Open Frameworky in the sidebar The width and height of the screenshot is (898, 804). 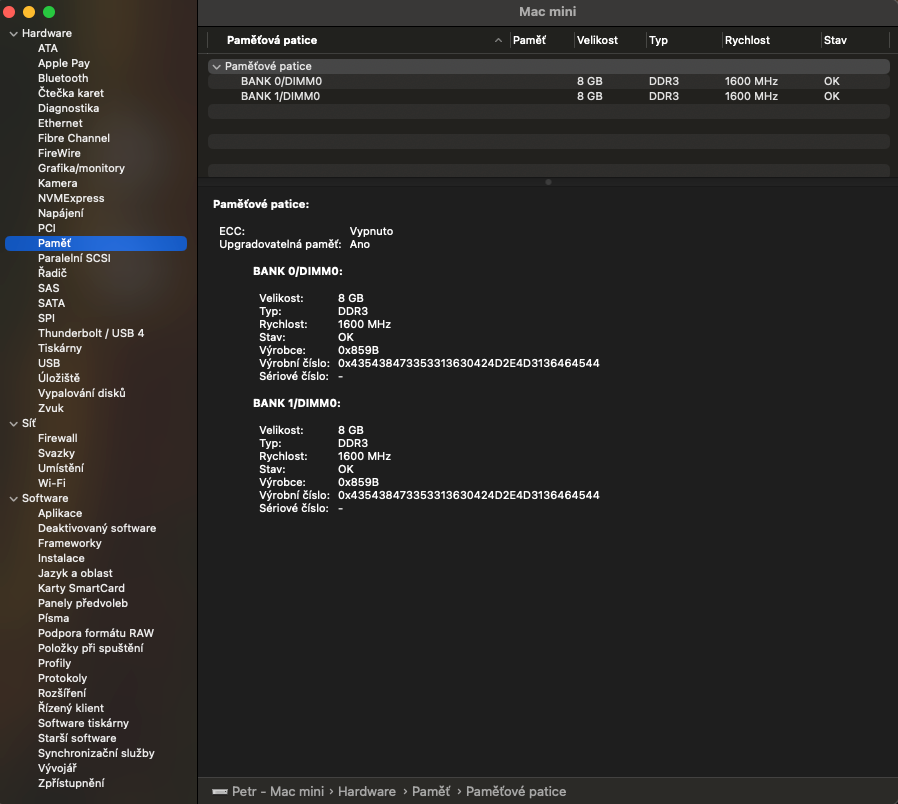pos(69,543)
